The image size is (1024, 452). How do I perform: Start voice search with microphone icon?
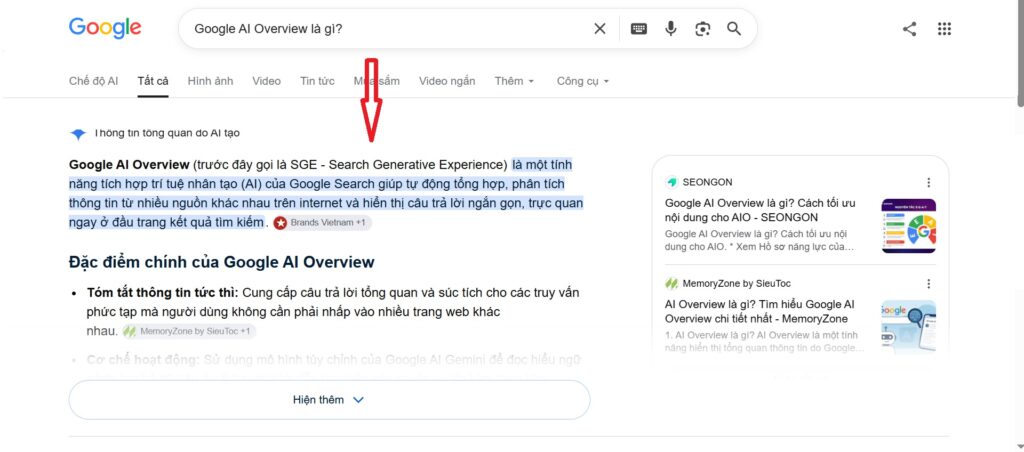671,29
